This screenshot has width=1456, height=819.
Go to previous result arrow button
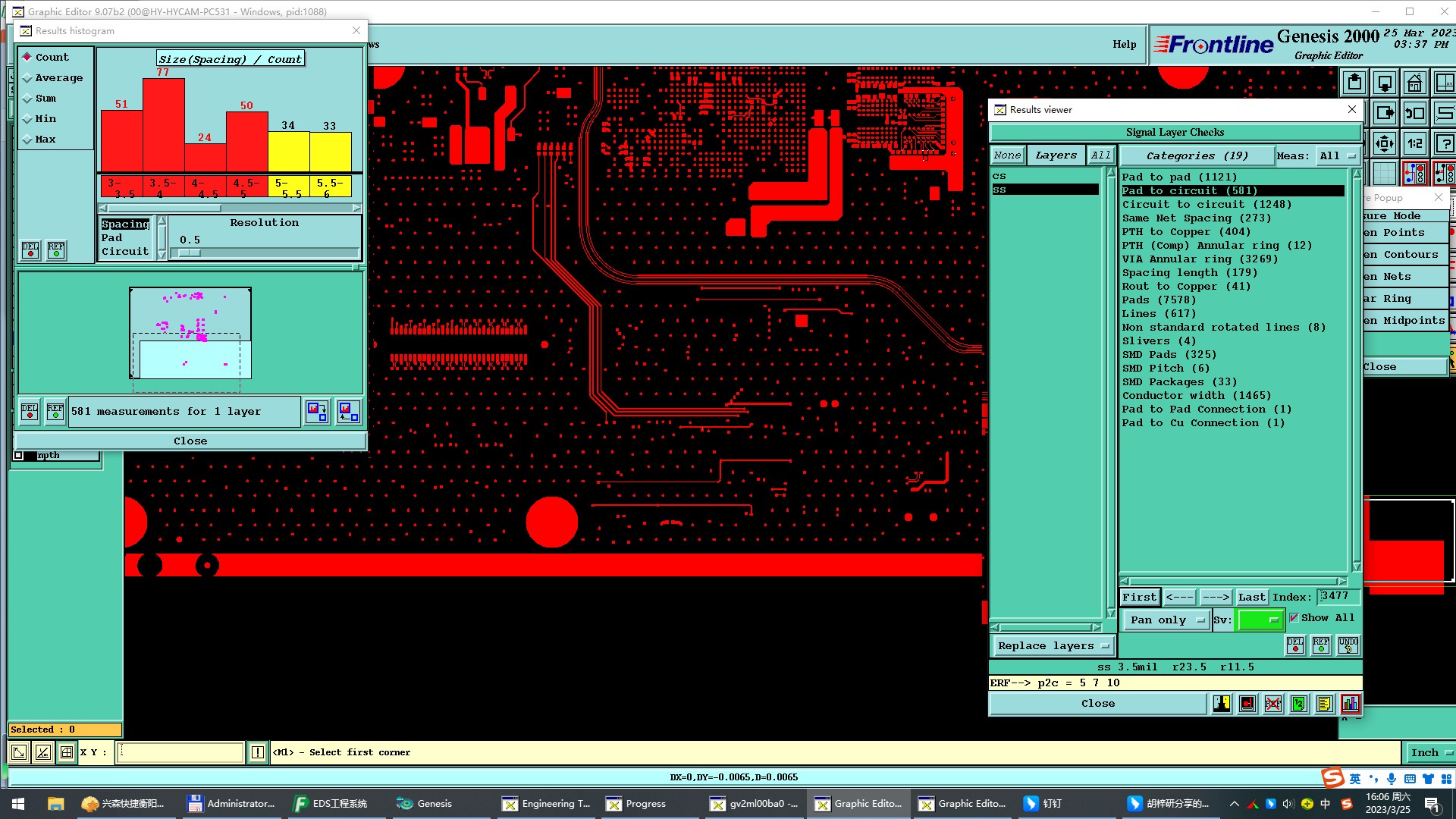[1179, 597]
